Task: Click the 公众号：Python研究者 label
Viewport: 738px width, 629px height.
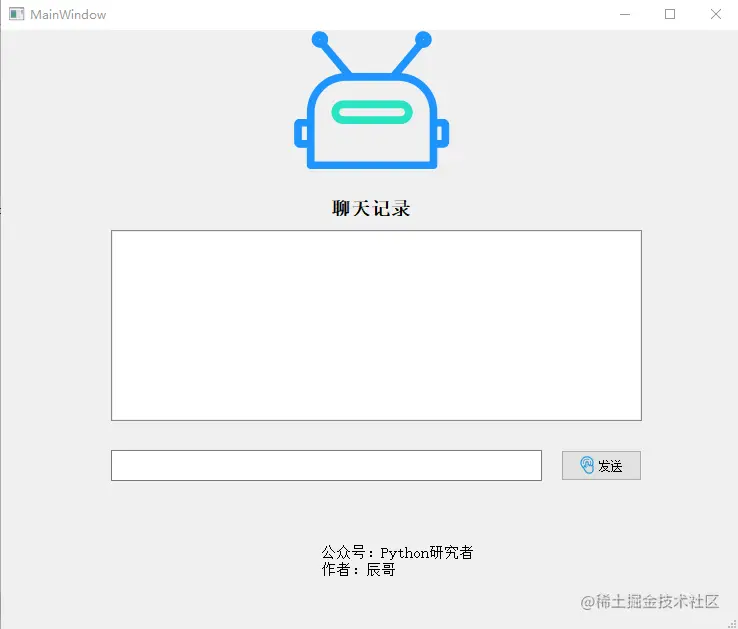Action: (x=397, y=552)
